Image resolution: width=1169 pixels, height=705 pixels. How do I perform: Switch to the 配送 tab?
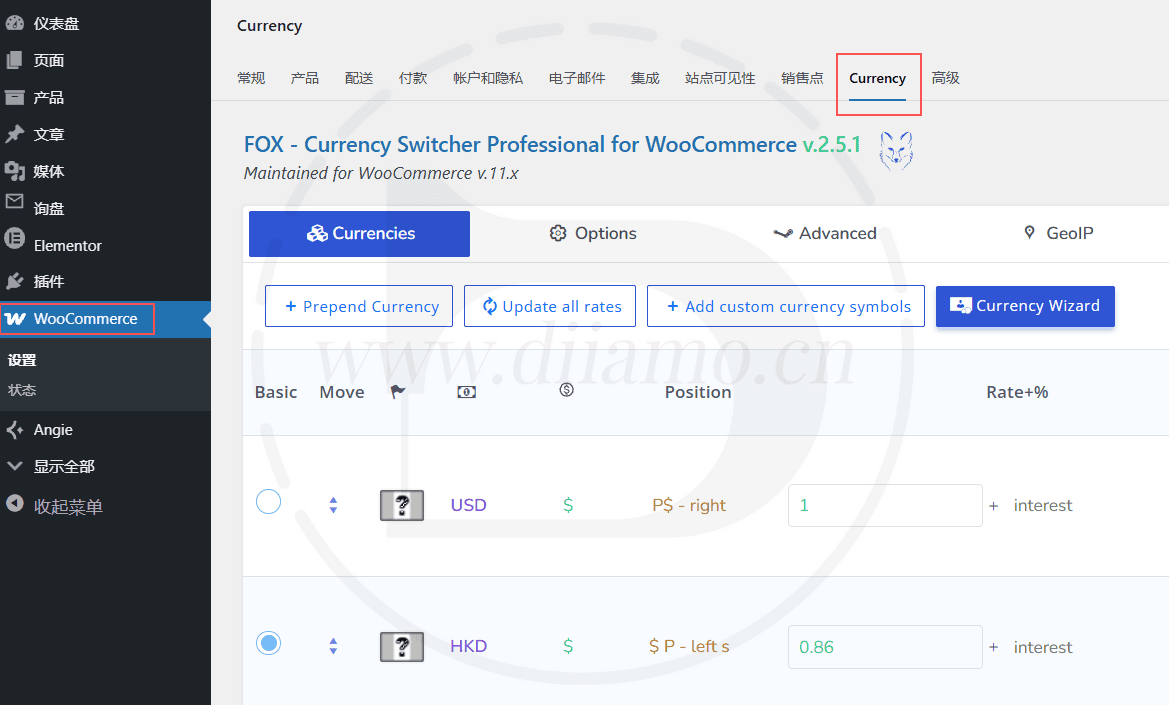(359, 78)
